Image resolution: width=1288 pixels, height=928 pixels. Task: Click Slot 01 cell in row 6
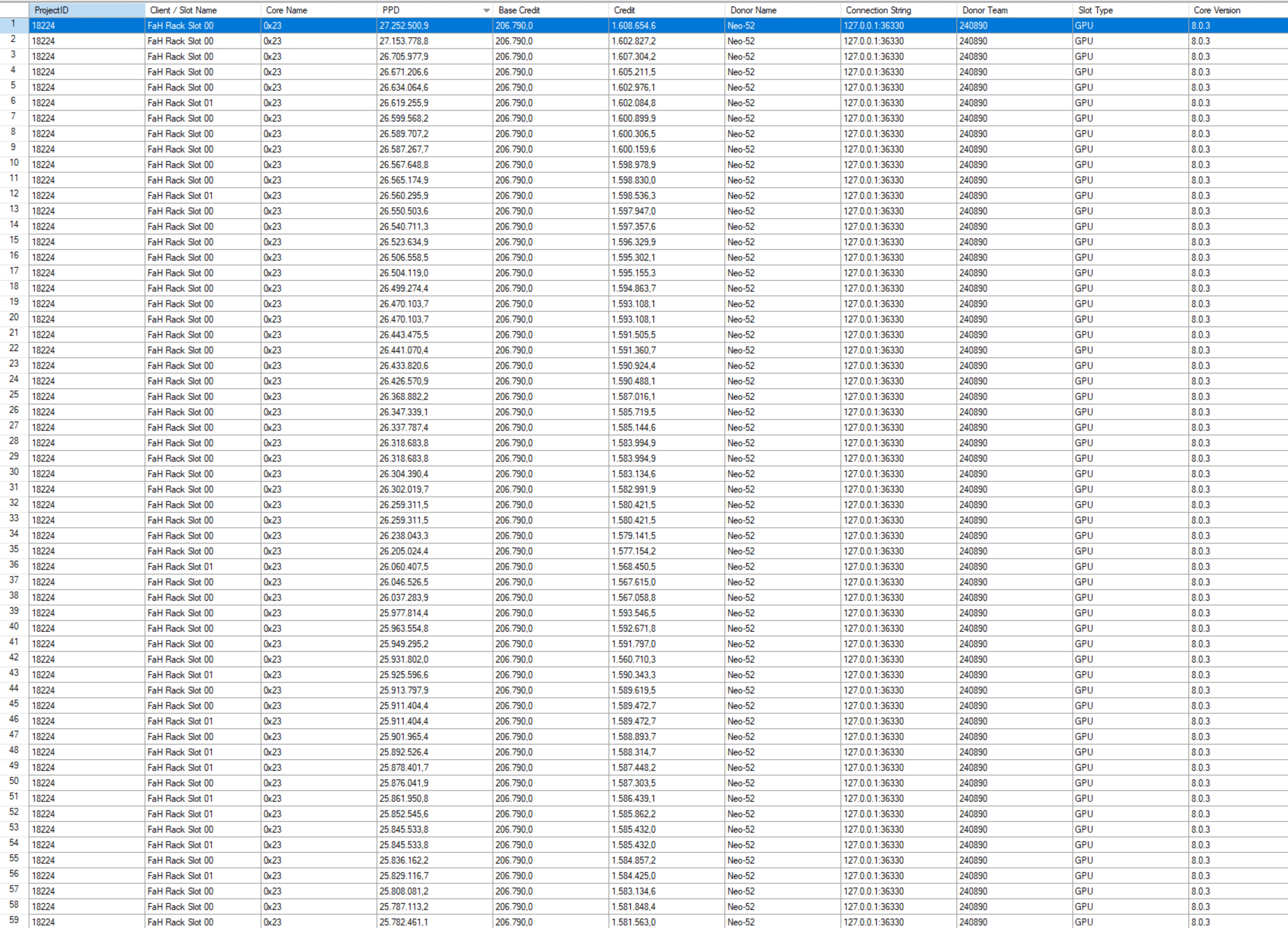click(180, 103)
